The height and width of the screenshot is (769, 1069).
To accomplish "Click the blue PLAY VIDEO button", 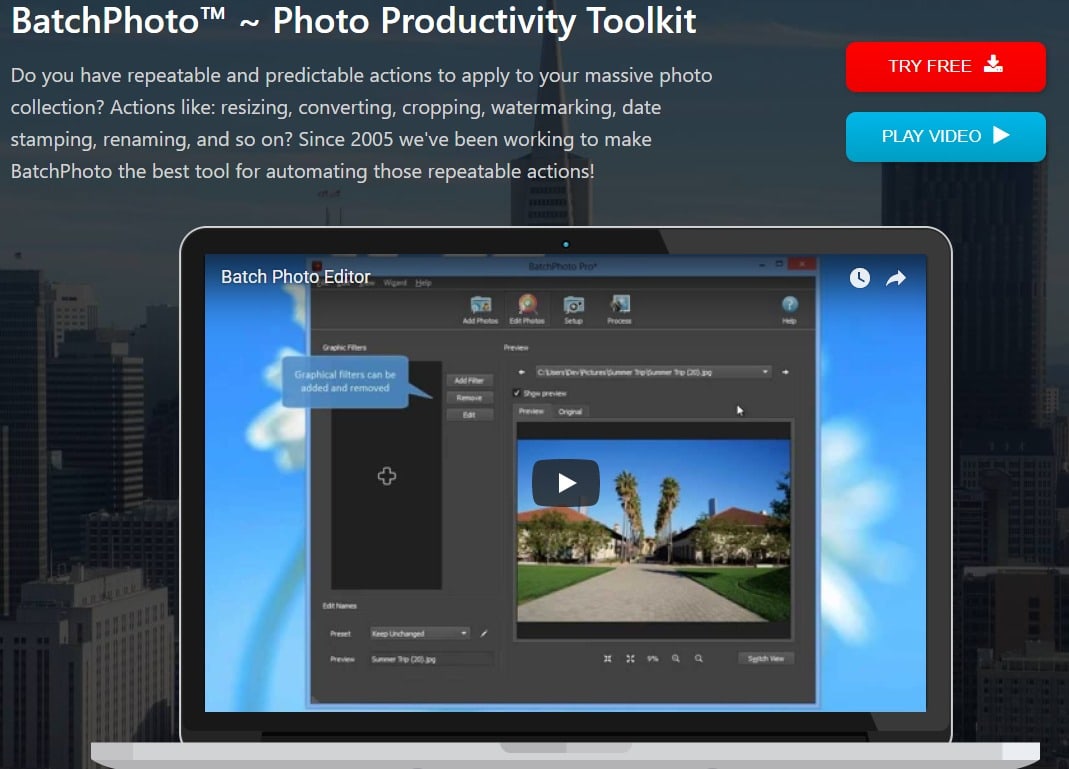I will coord(945,136).
